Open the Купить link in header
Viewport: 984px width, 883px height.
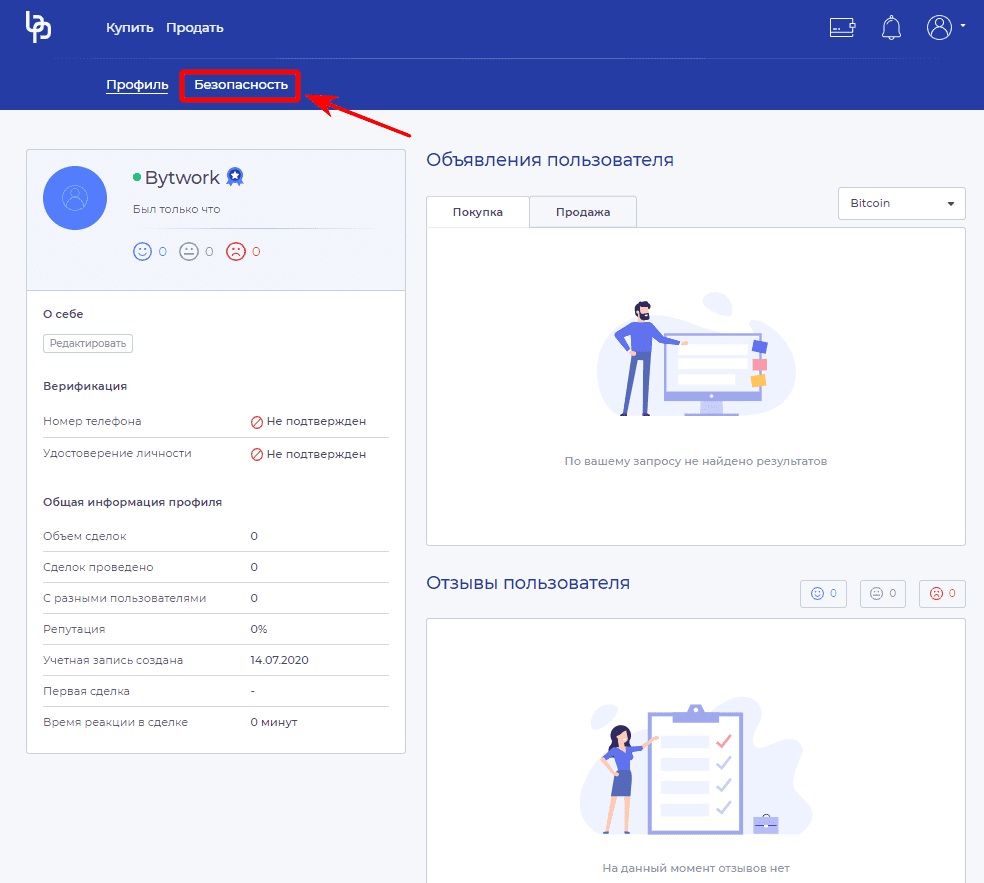pos(130,28)
